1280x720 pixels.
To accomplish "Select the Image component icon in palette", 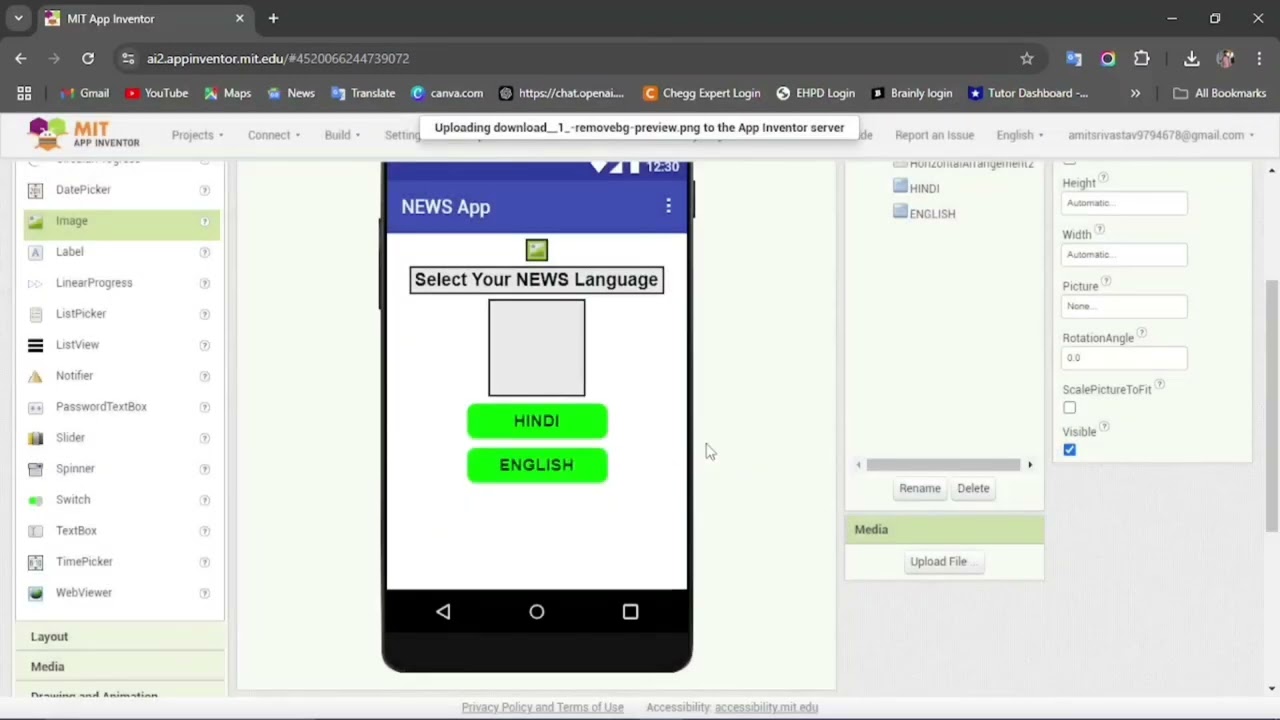I will pos(36,221).
